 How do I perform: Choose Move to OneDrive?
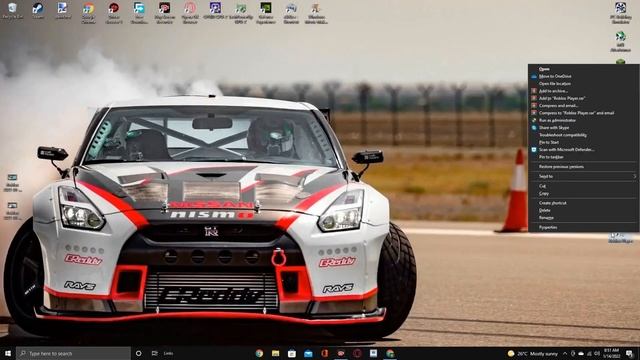tap(584, 76)
